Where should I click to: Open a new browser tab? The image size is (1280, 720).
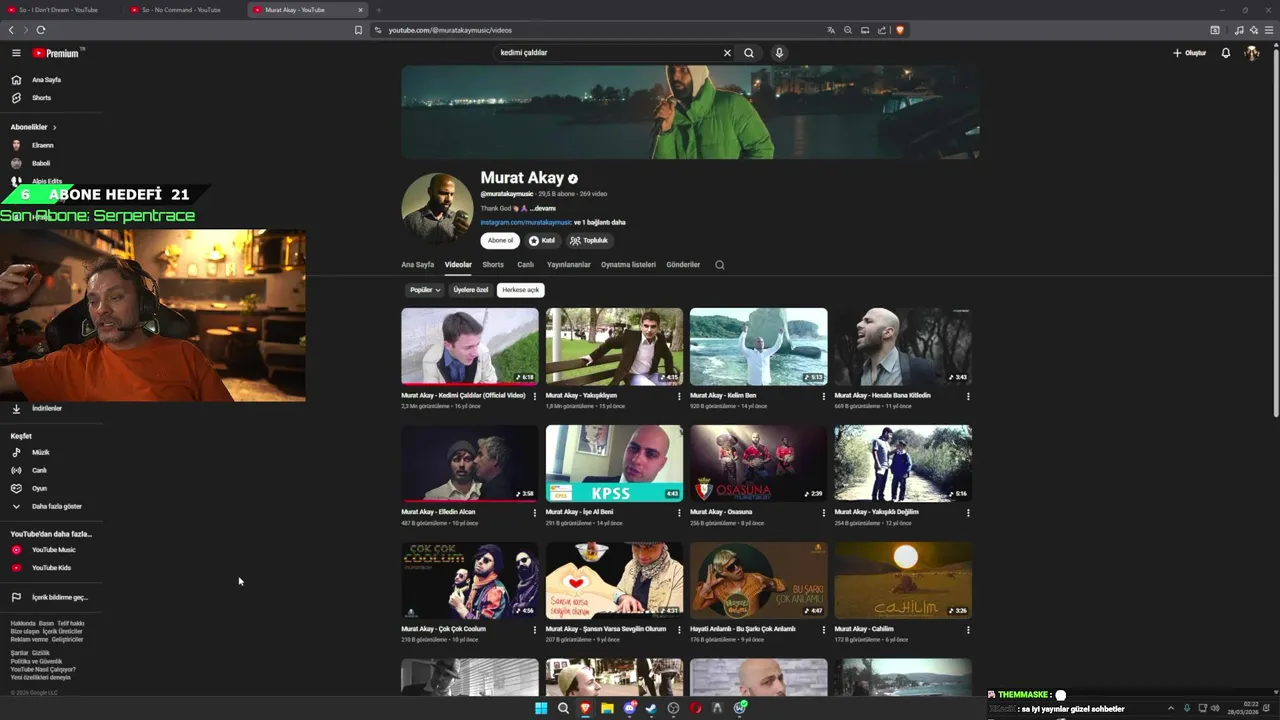click(x=379, y=10)
